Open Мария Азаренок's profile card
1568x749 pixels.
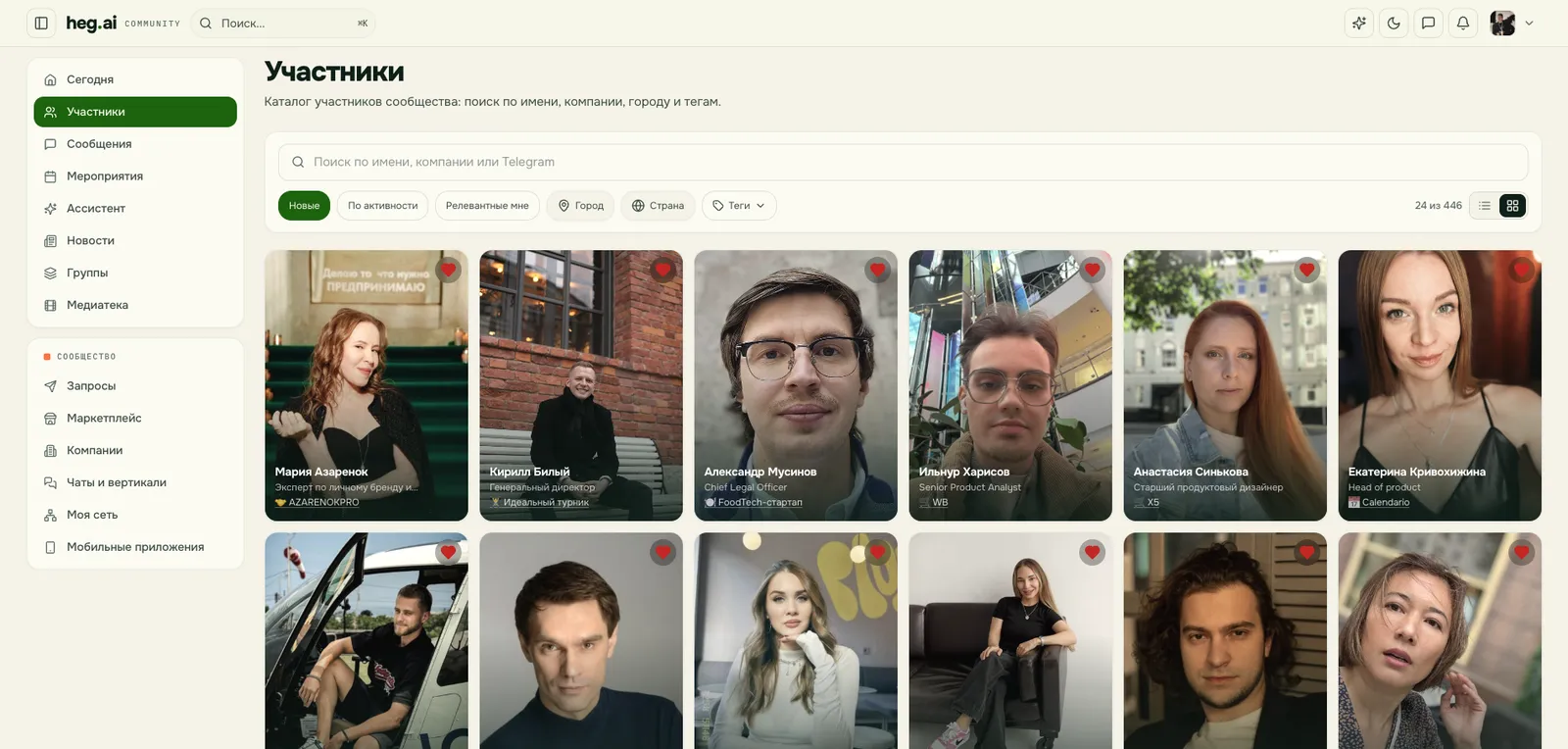(x=367, y=385)
